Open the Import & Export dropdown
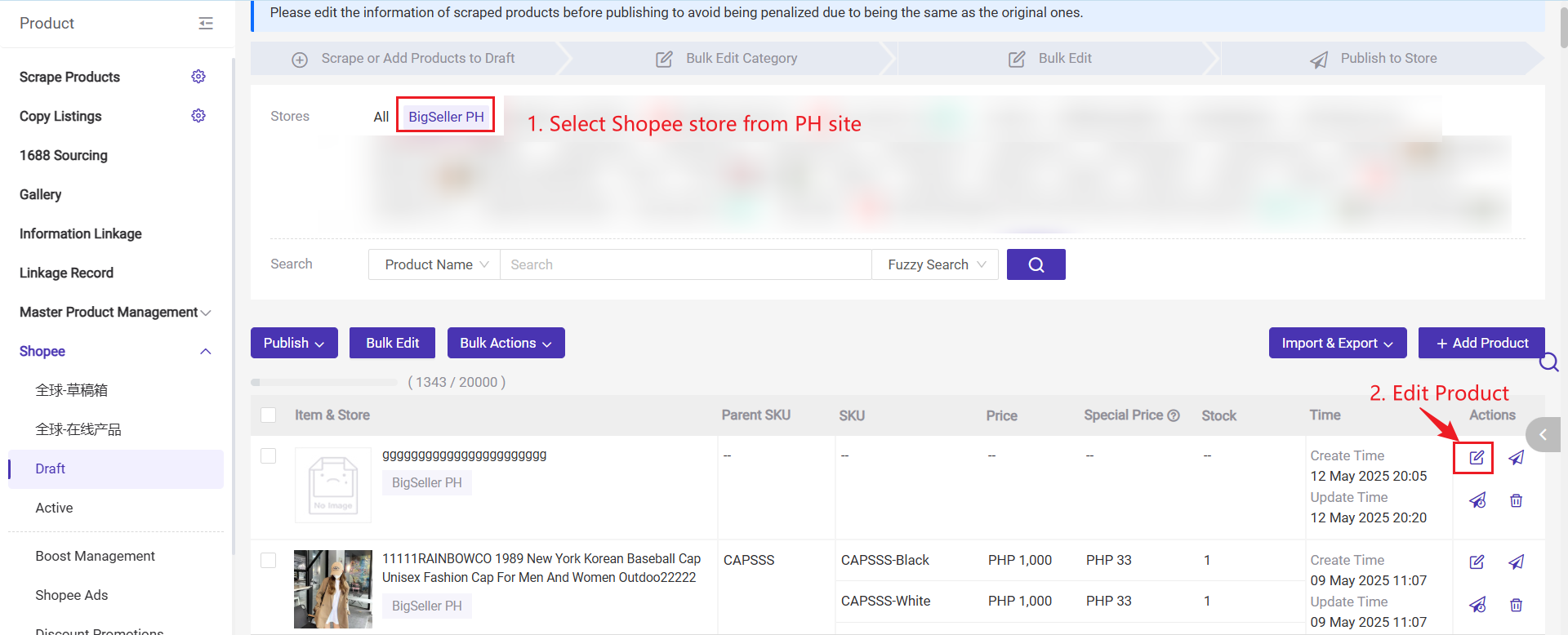Viewport: 1568px width, 635px height. pyautogui.click(x=1338, y=343)
